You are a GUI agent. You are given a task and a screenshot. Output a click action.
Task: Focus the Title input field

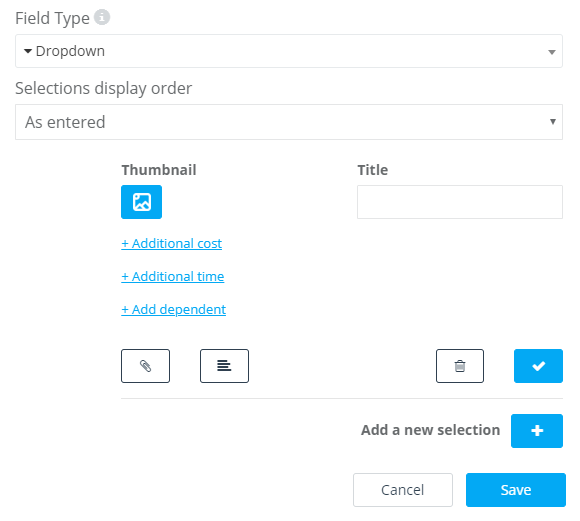[460, 202]
